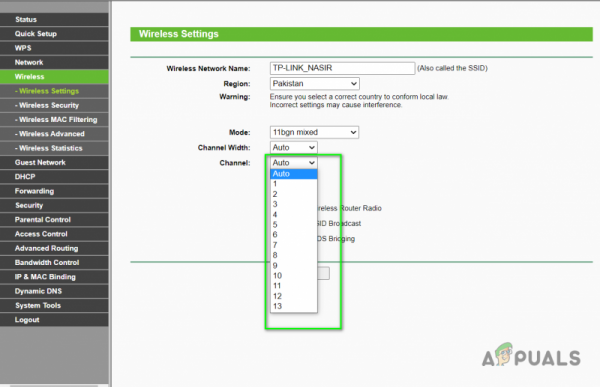This screenshot has width=600, height=387.
Task: Open the Mode dropdown 11bgn mixed
Action: (315, 132)
